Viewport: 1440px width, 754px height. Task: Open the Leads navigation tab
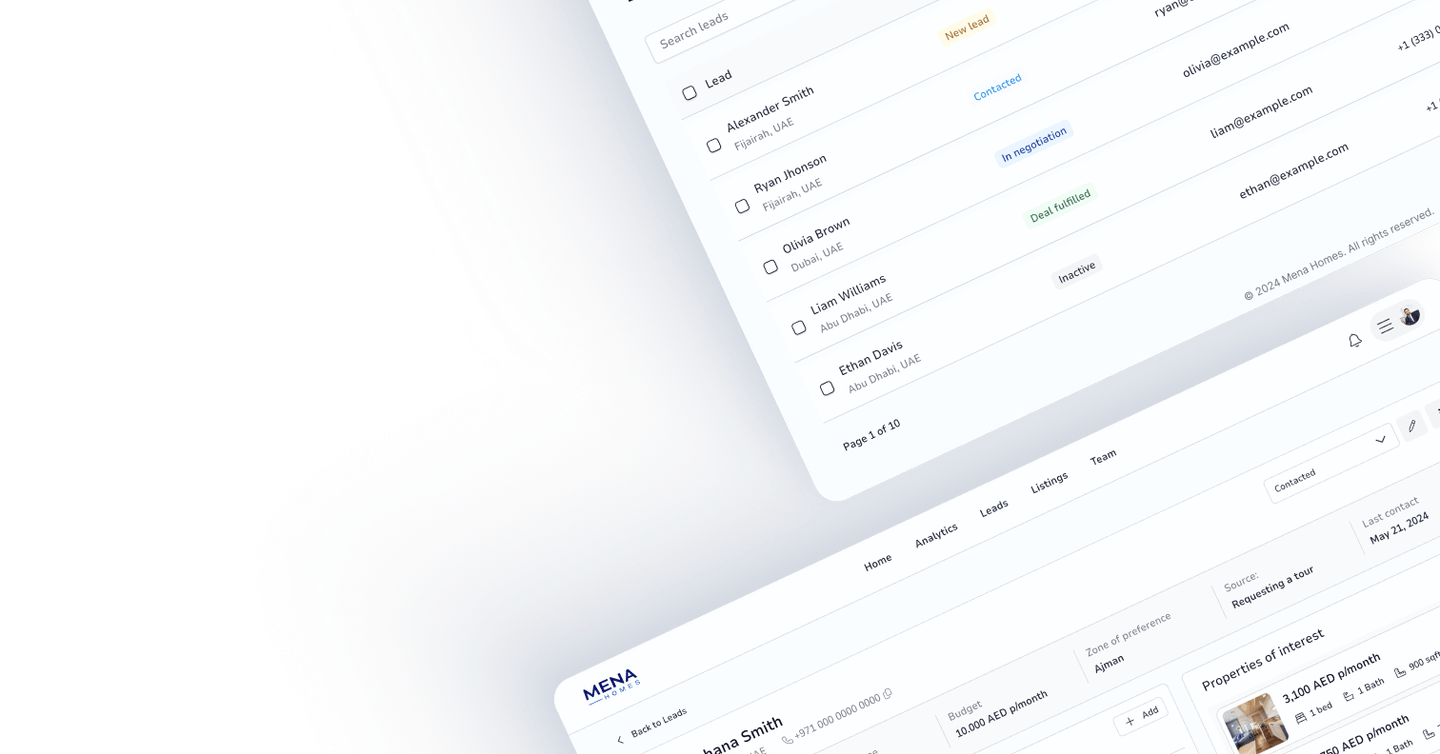coord(993,509)
